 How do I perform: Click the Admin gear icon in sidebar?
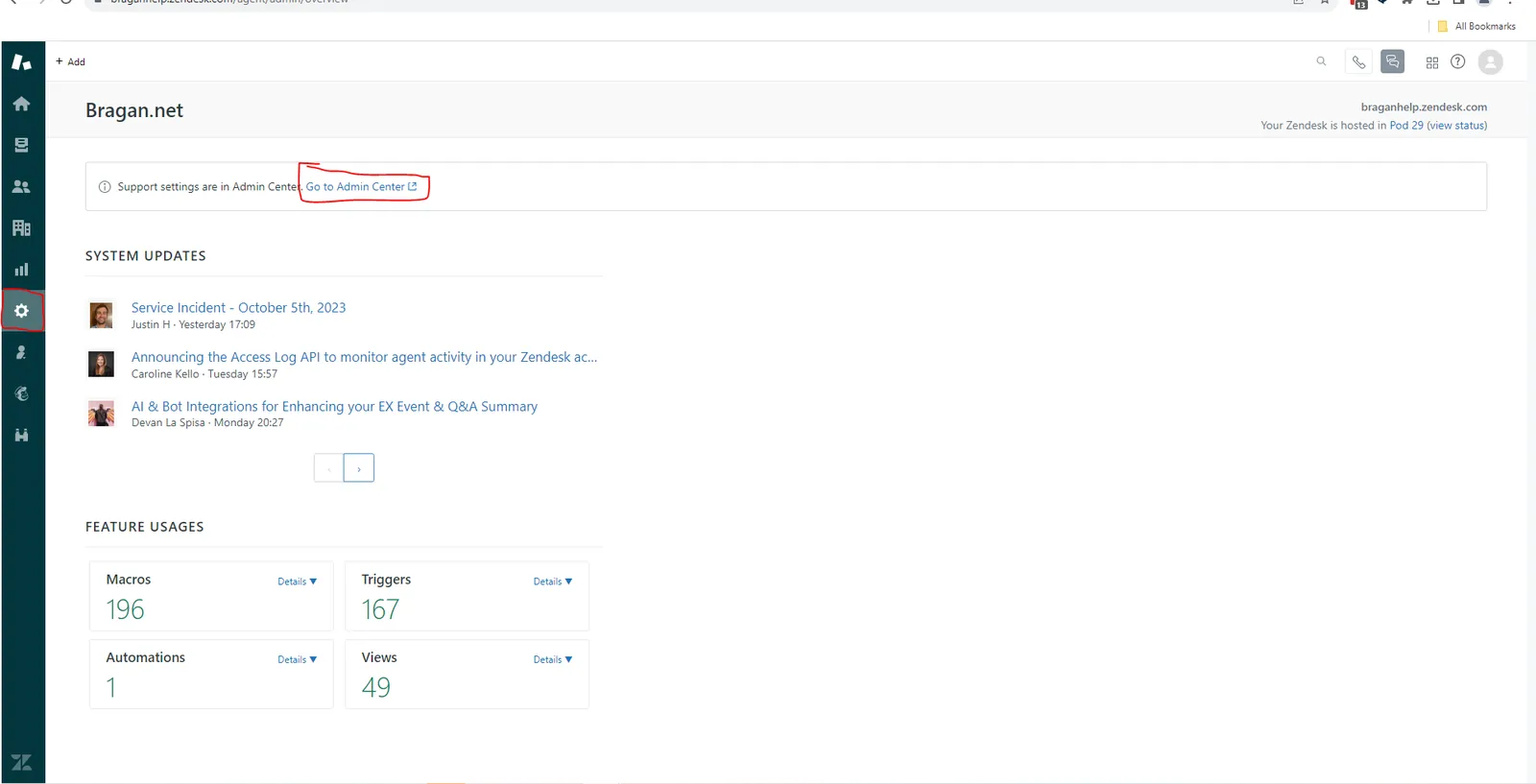pos(21,311)
